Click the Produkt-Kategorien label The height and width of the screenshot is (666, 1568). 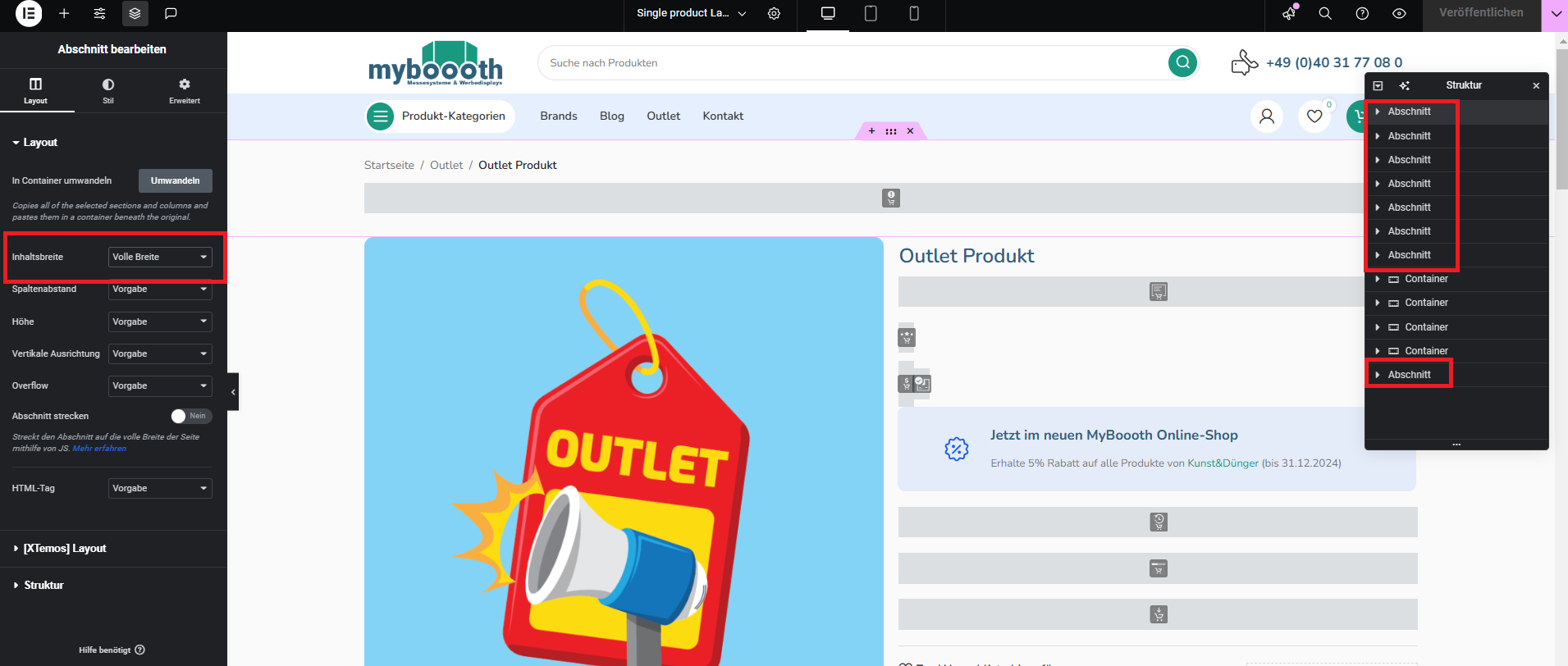454,116
